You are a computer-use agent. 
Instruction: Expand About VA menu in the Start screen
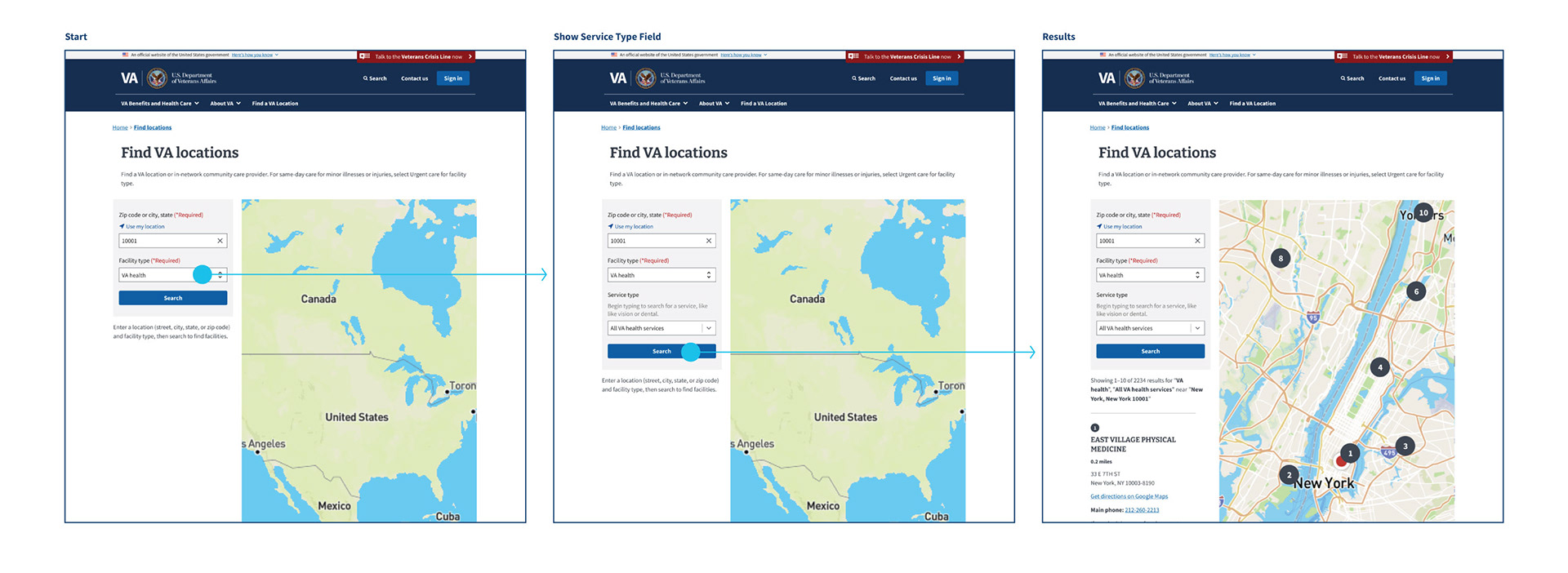coord(225,104)
